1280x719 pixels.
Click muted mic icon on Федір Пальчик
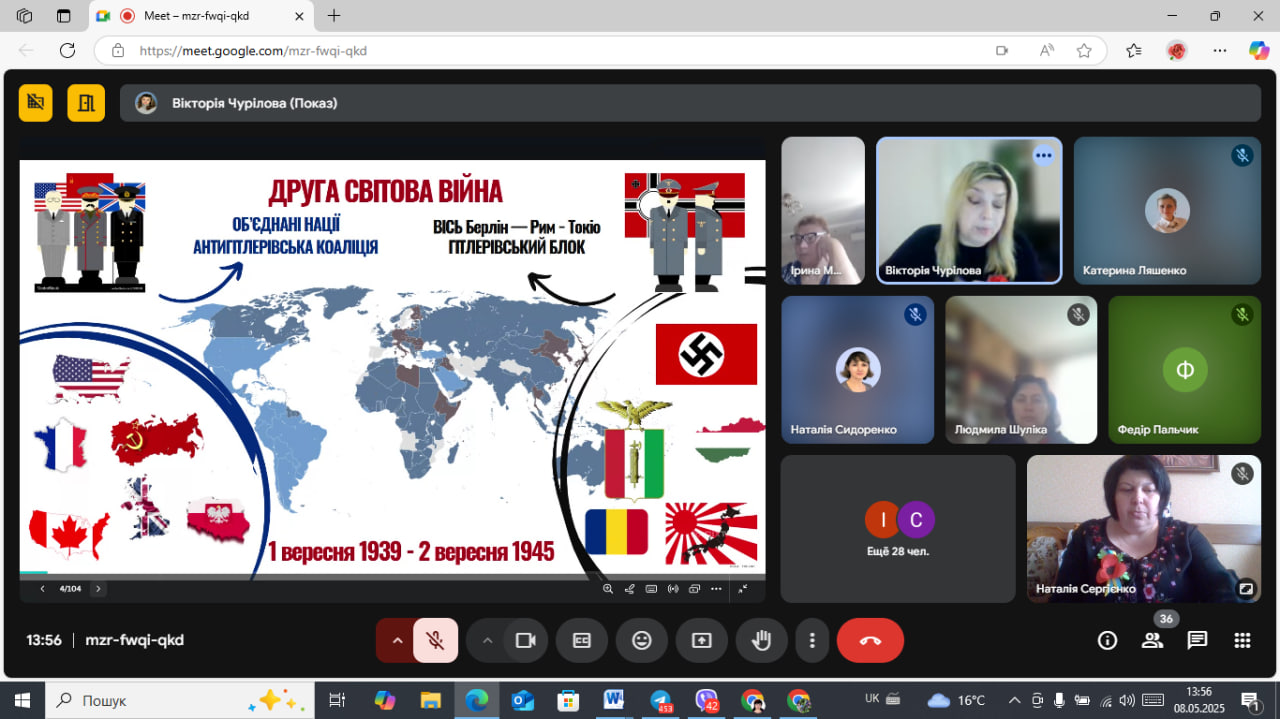[1242, 314]
